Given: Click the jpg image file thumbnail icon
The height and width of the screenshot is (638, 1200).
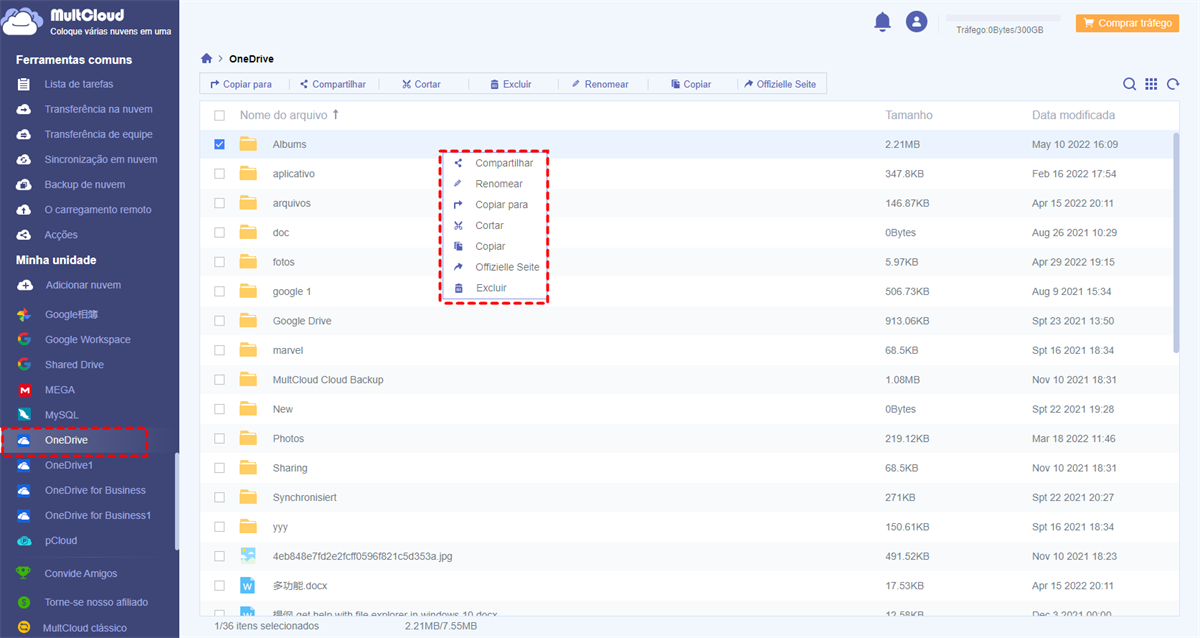Looking at the screenshot, I should 249,555.
